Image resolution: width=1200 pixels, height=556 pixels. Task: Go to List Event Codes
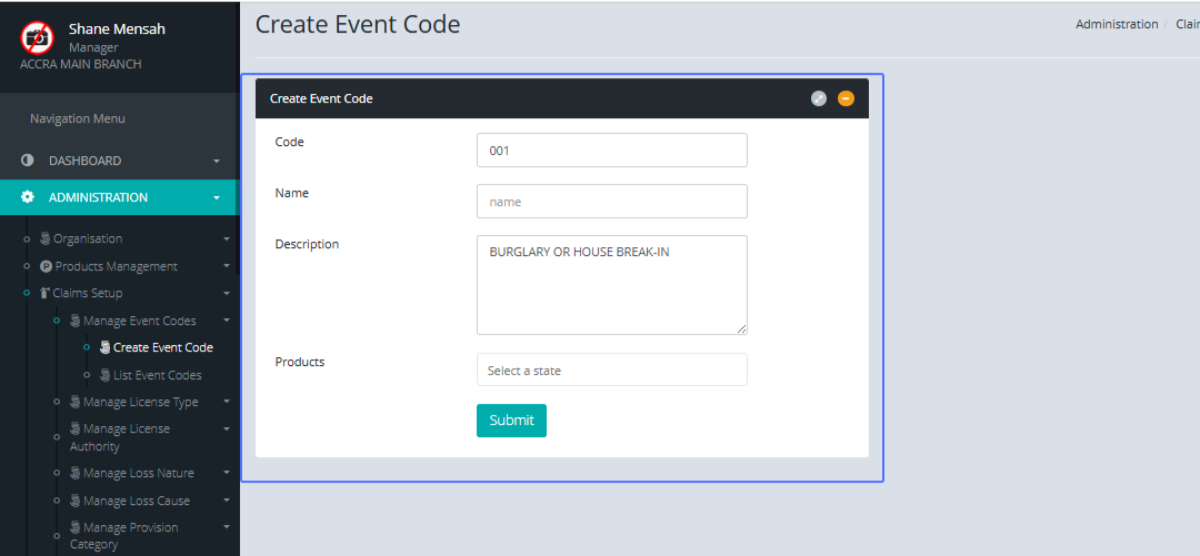coord(157,375)
